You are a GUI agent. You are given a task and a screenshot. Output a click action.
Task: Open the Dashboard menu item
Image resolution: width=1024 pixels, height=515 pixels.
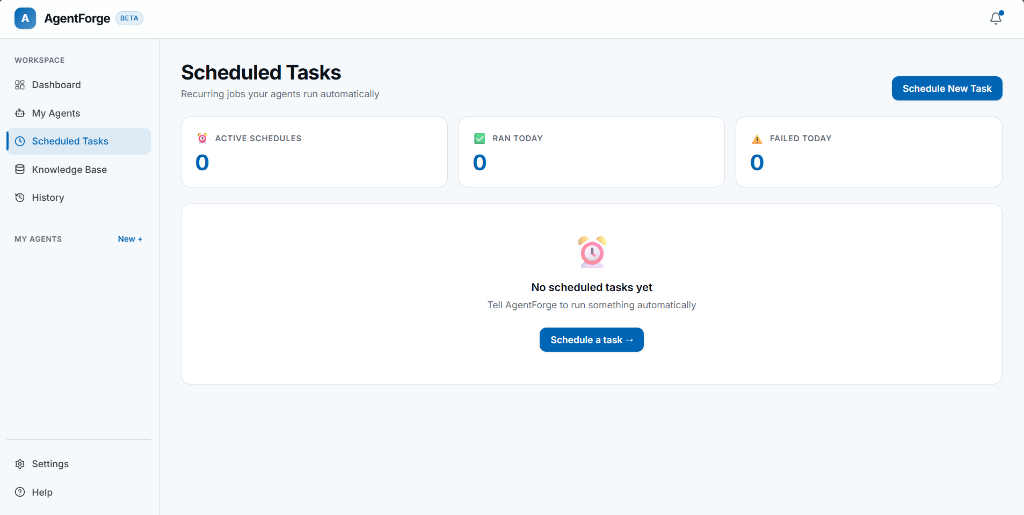[x=78, y=85]
